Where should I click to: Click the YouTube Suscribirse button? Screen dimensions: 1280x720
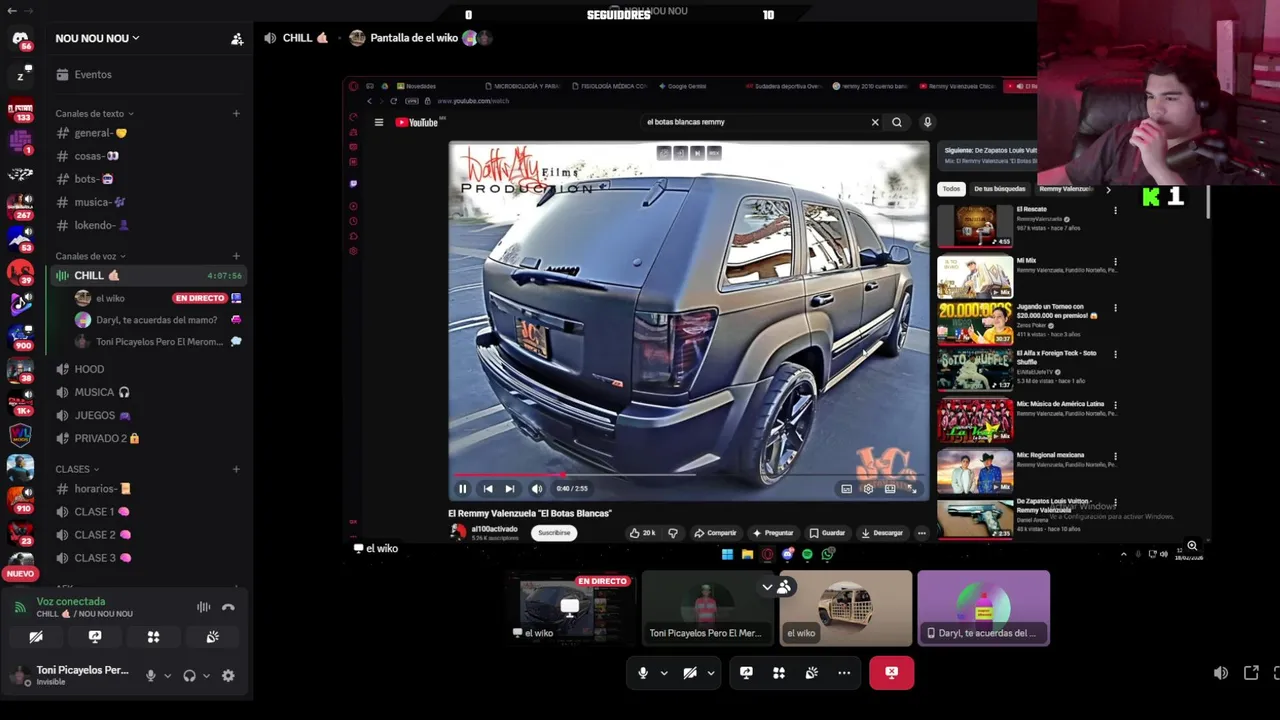coord(554,533)
